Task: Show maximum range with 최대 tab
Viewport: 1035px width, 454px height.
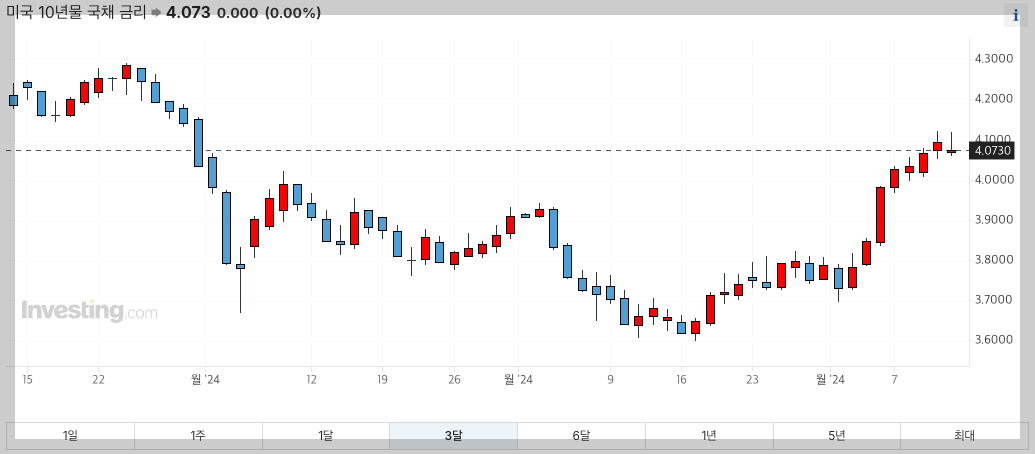Action: tap(964, 436)
